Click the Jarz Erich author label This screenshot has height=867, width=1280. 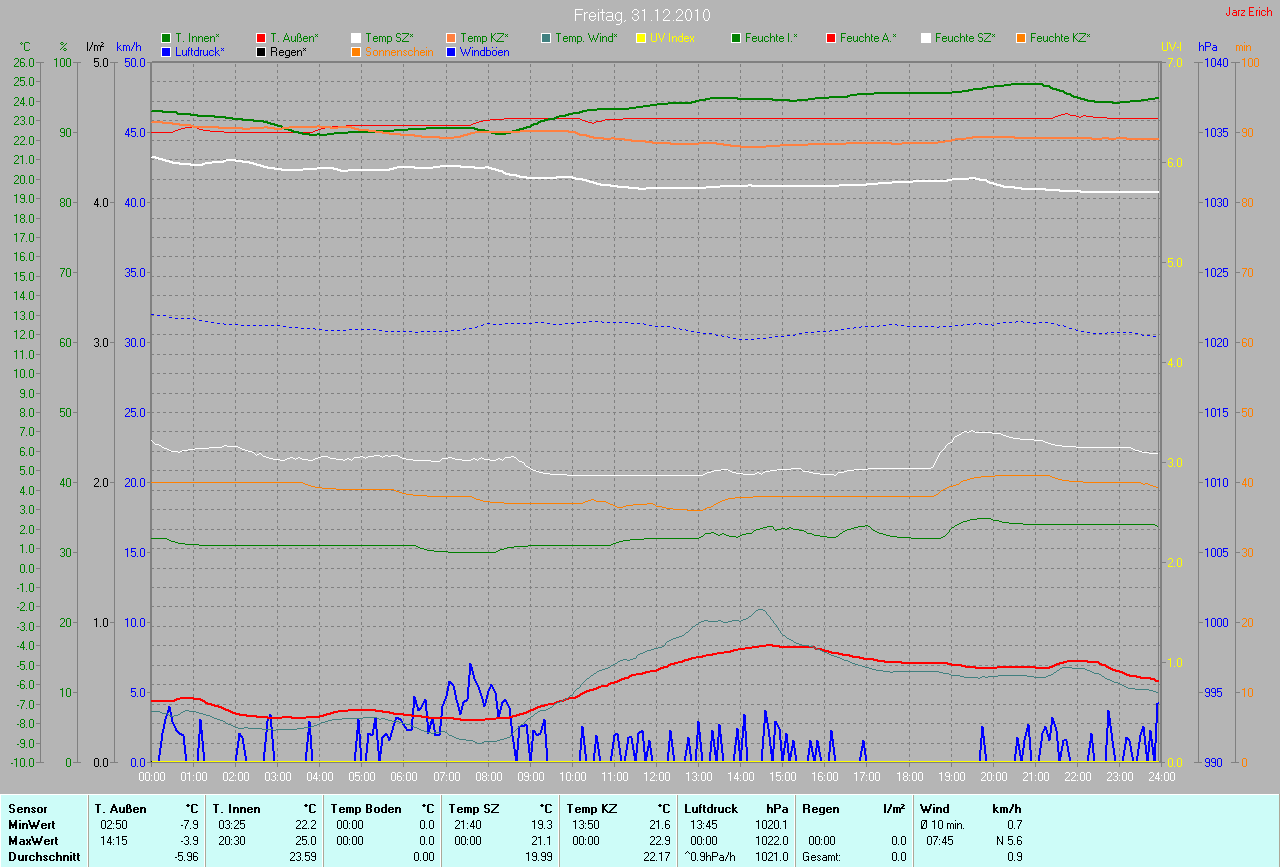(x=1248, y=12)
